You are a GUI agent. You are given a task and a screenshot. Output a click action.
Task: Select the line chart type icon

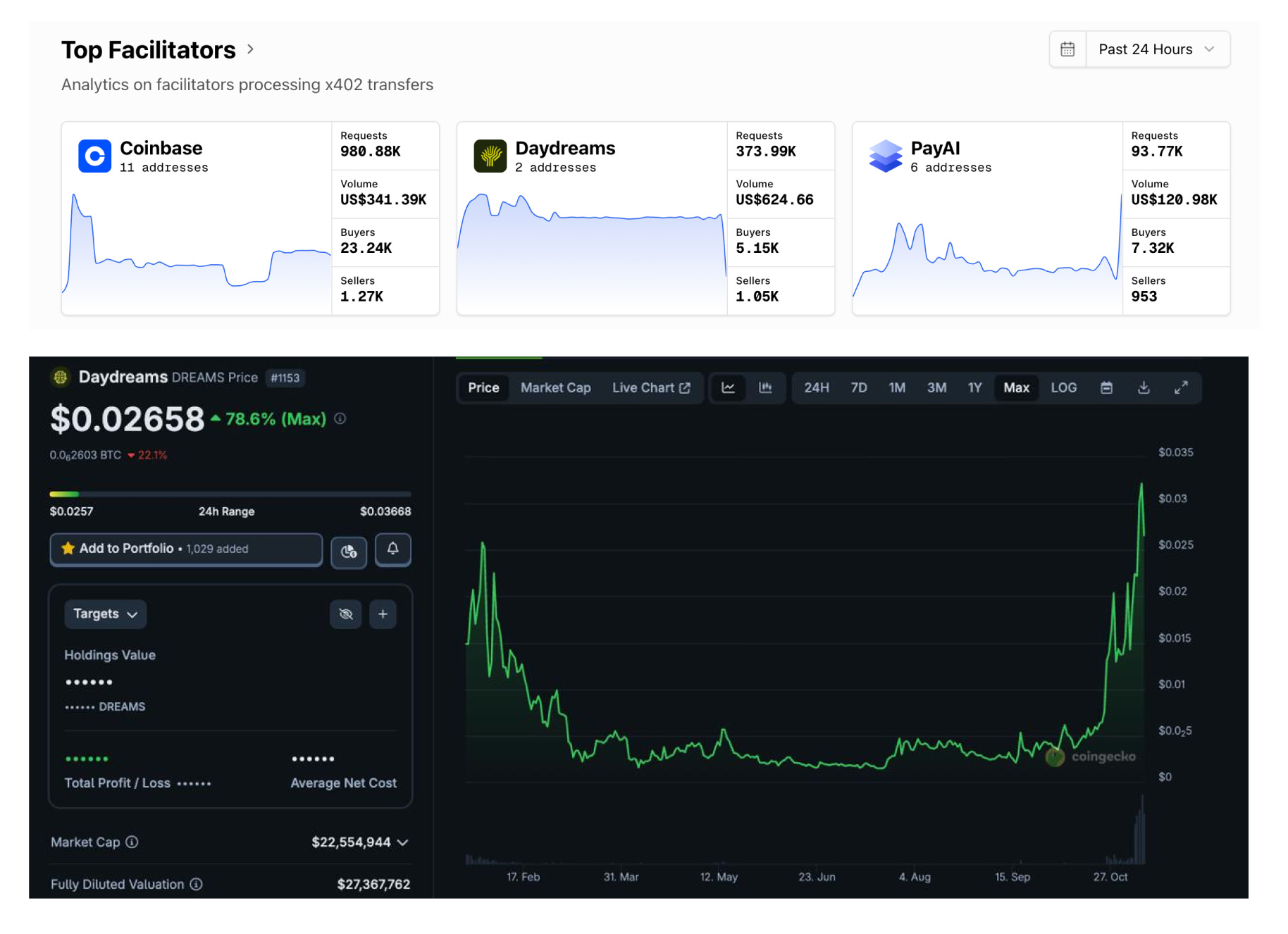pos(729,387)
